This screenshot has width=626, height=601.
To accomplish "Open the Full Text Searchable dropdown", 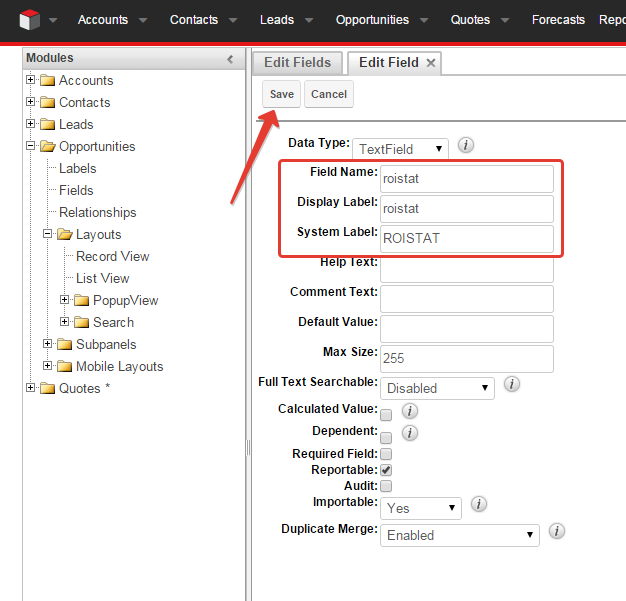I will click(438, 388).
